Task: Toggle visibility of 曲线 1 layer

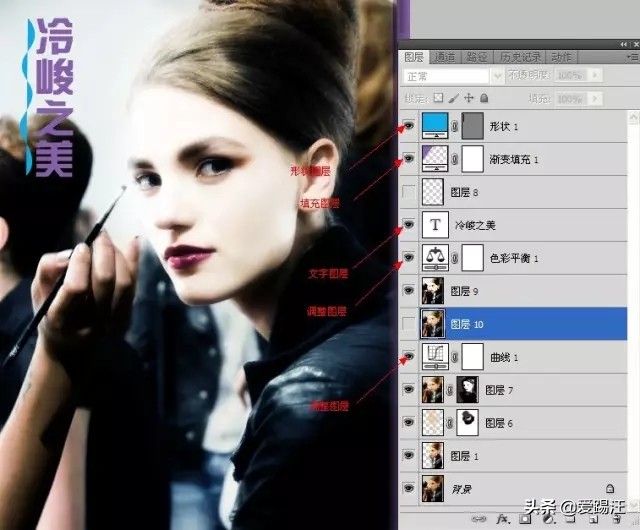Action: coord(408,356)
